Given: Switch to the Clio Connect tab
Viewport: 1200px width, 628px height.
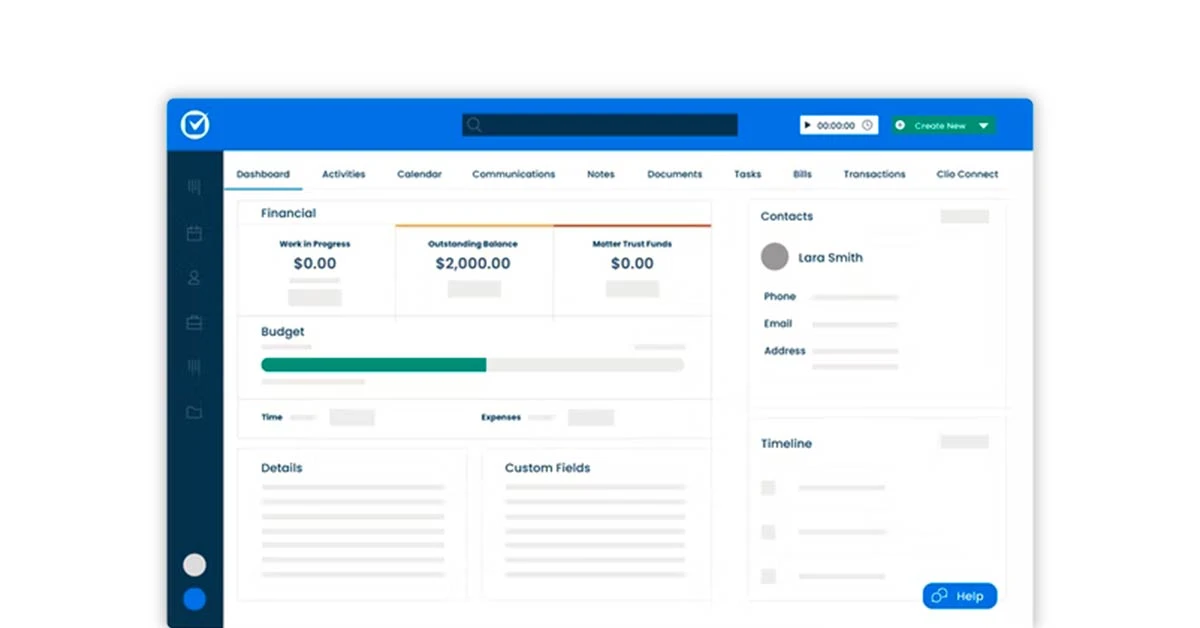Looking at the screenshot, I should click(966, 173).
